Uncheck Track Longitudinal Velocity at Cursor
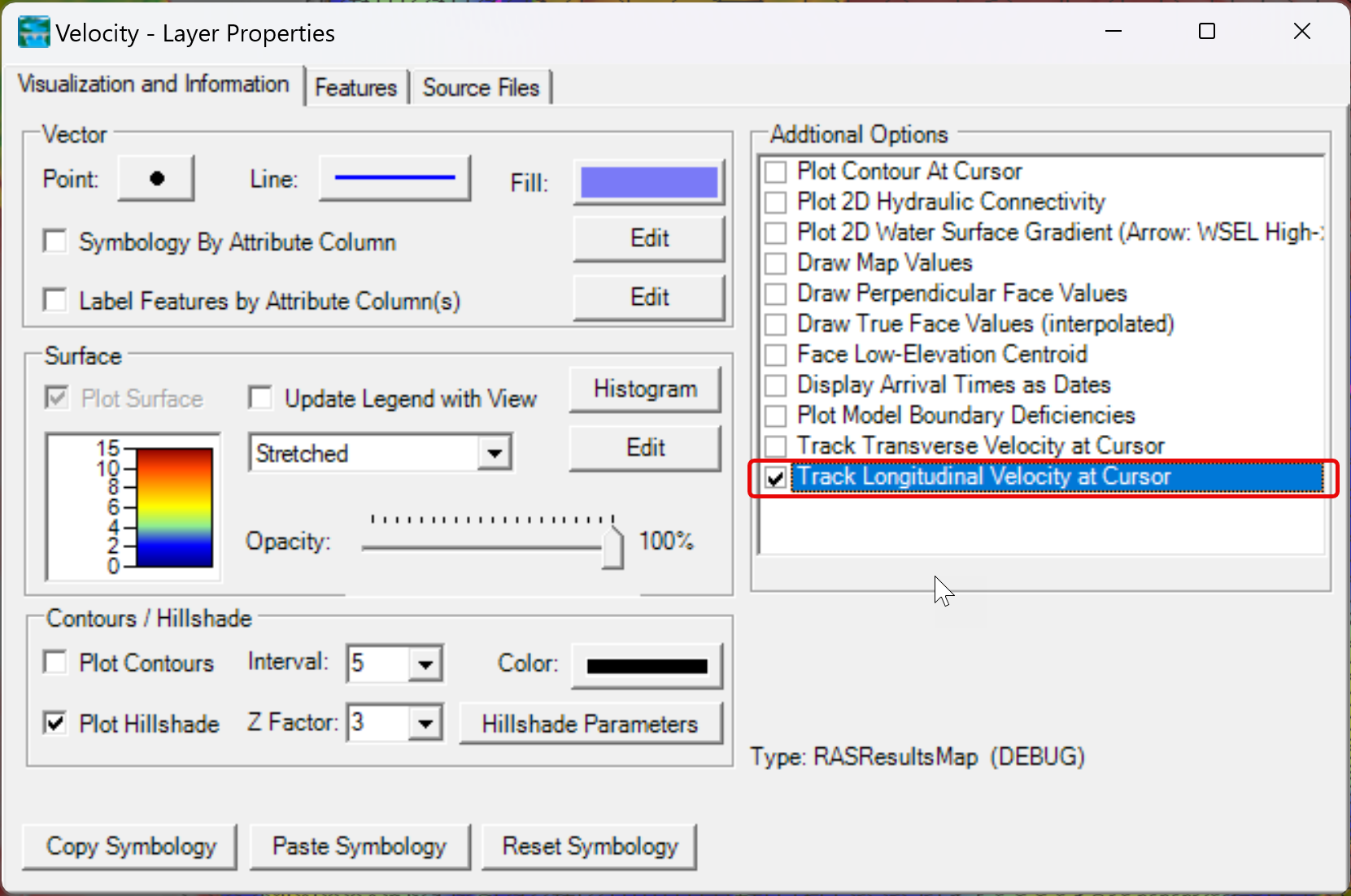Image resolution: width=1351 pixels, height=896 pixels. click(776, 477)
